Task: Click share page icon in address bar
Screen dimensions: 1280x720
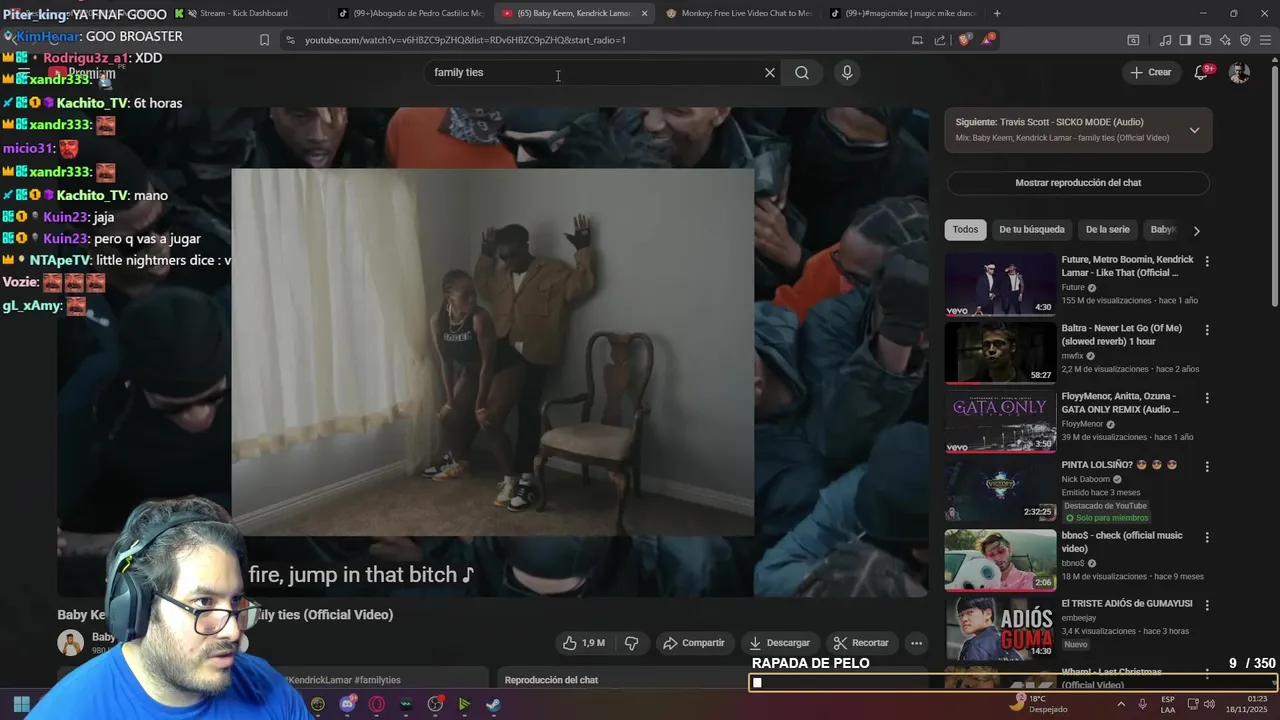Action: coord(940,40)
